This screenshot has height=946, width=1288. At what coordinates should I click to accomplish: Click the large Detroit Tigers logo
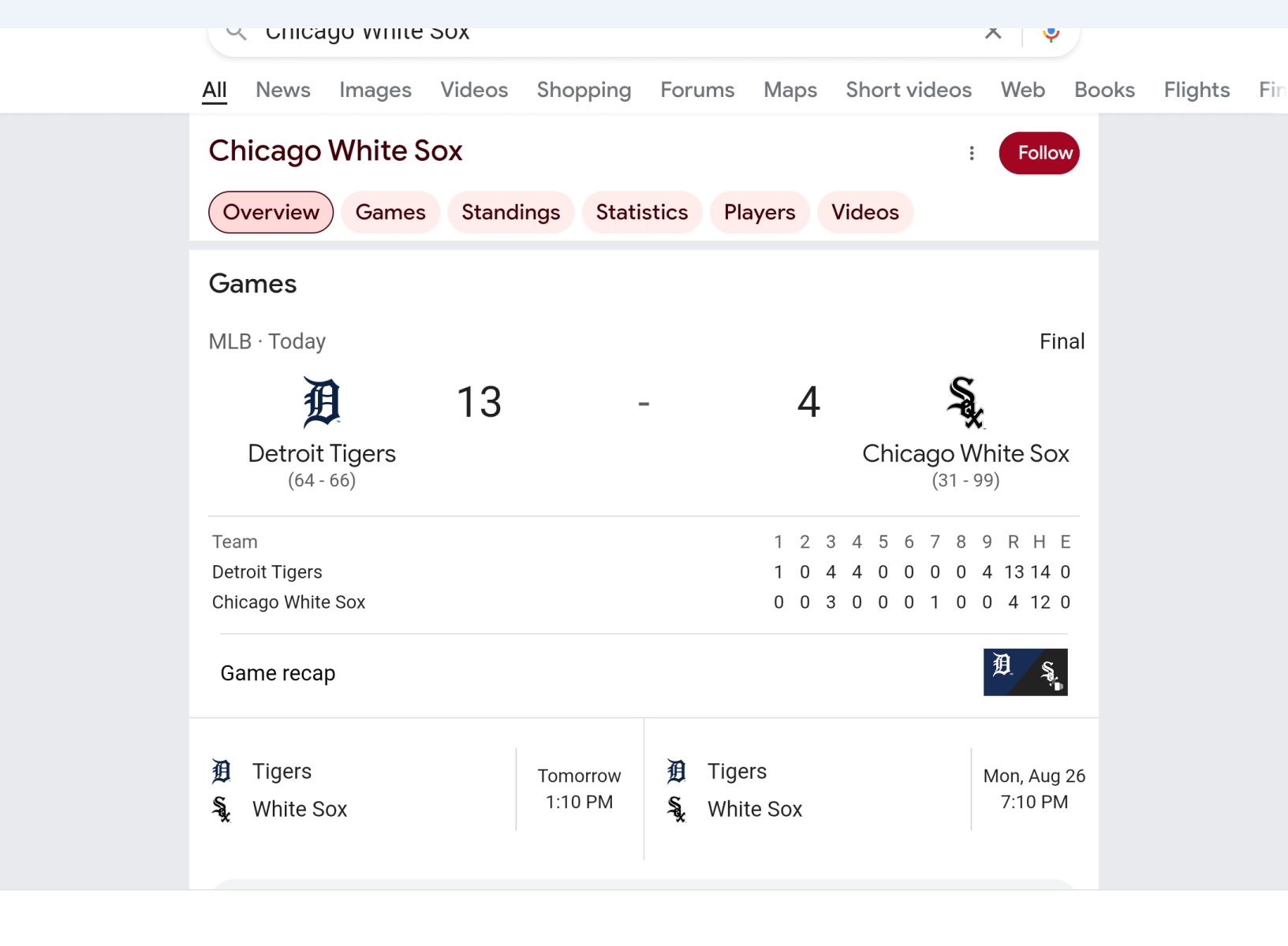tap(322, 402)
